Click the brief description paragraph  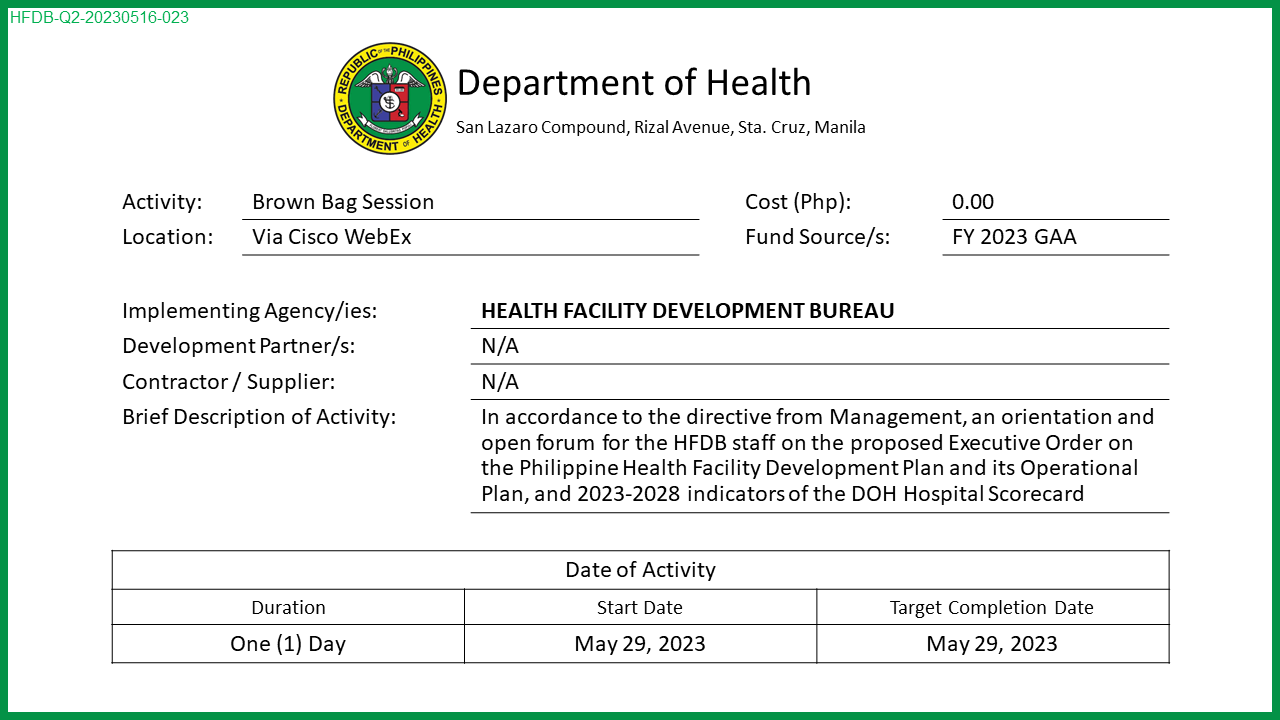click(818, 455)
